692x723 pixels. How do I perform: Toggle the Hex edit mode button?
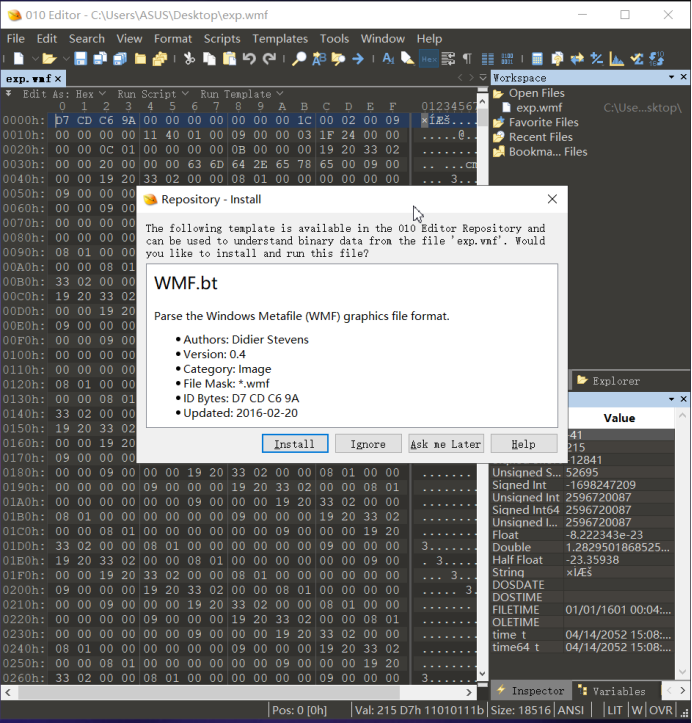click(x=429, y=59)
